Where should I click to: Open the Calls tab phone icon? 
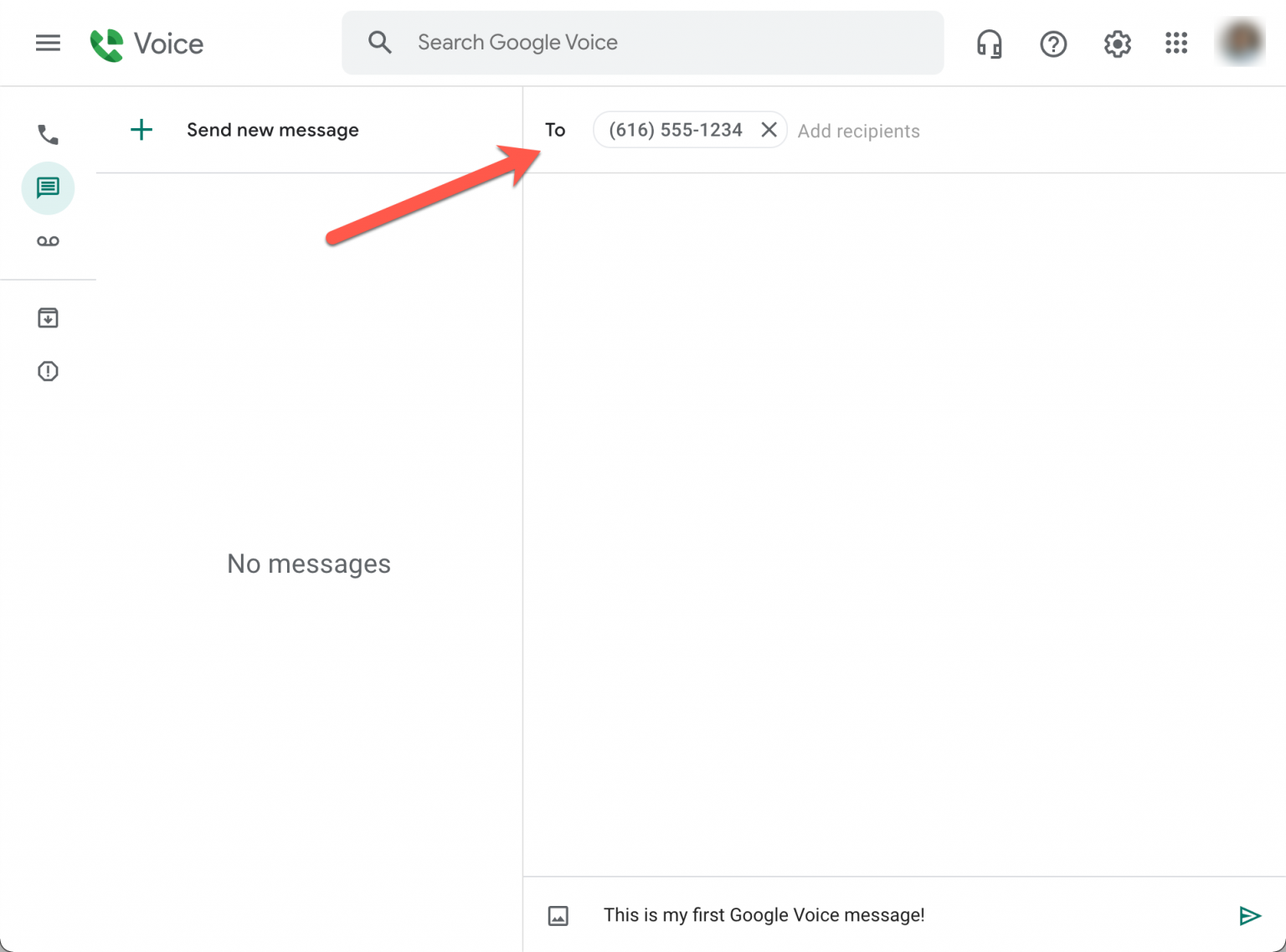point(48,133)
